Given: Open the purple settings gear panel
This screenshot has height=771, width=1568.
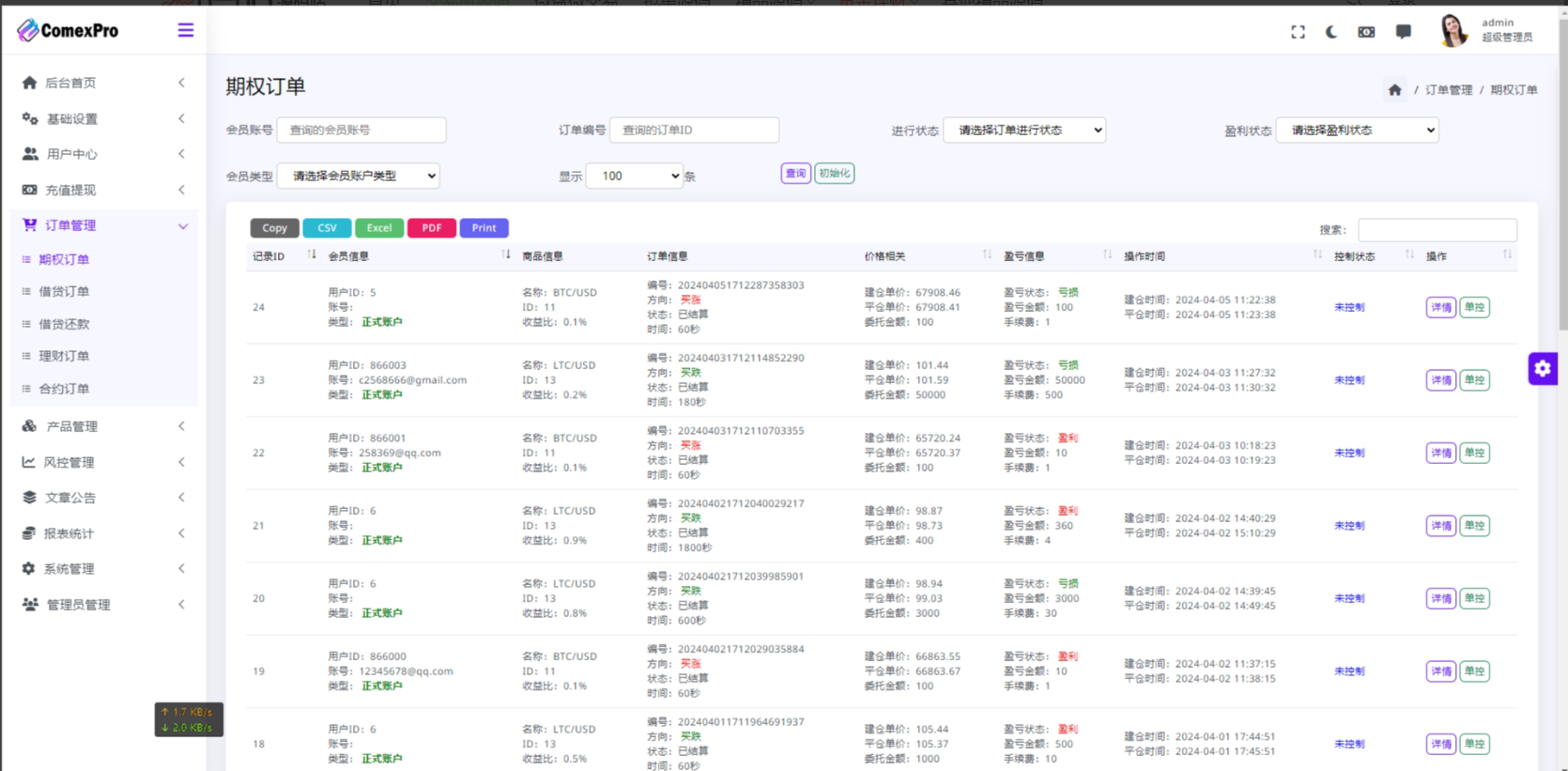Looking at the screenshot, I should [x=1543, y=369].
